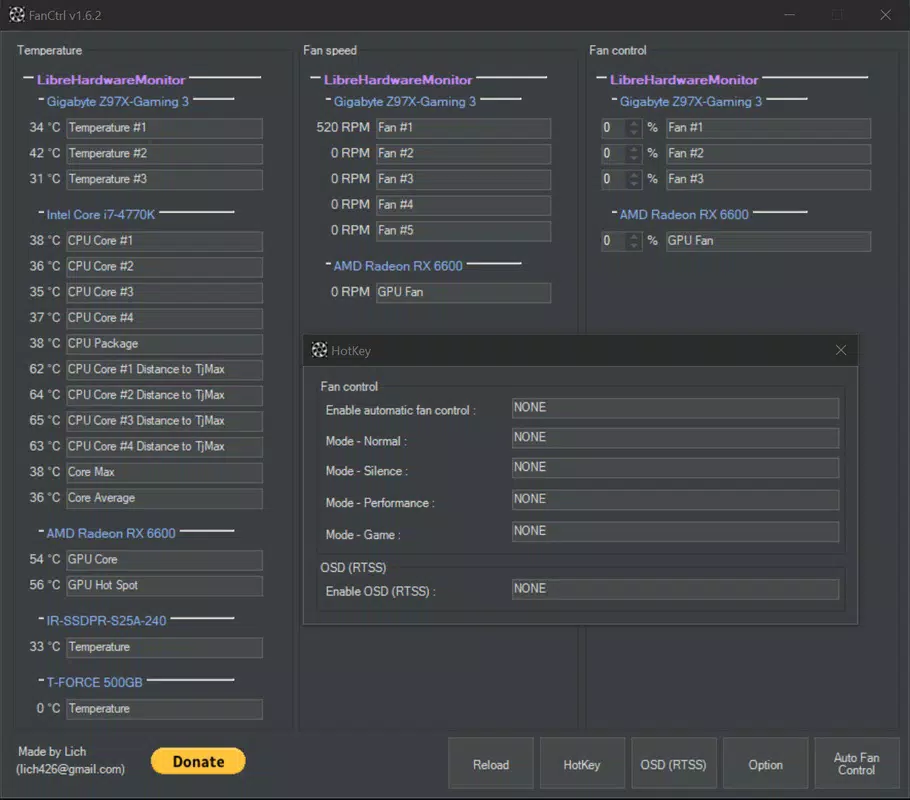This screenshot has height=800, width=910.
Task: Edit the Core Average name field
Action: (x=164, y=499)
